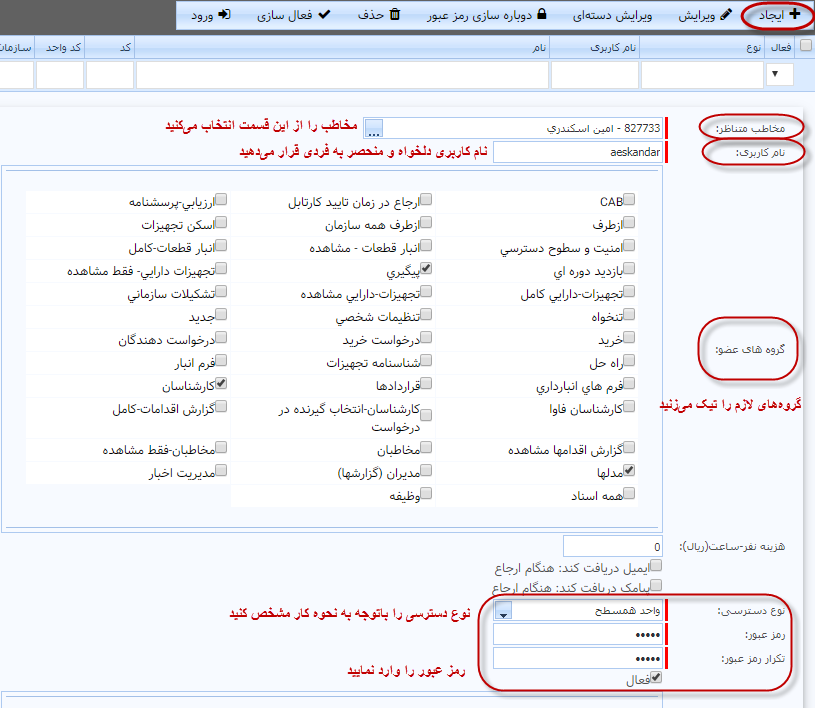The width and height of the screenshot is (815, 708).
Task: Click the ویرایش (edit) pencil icon
Action: coord(725,15)
